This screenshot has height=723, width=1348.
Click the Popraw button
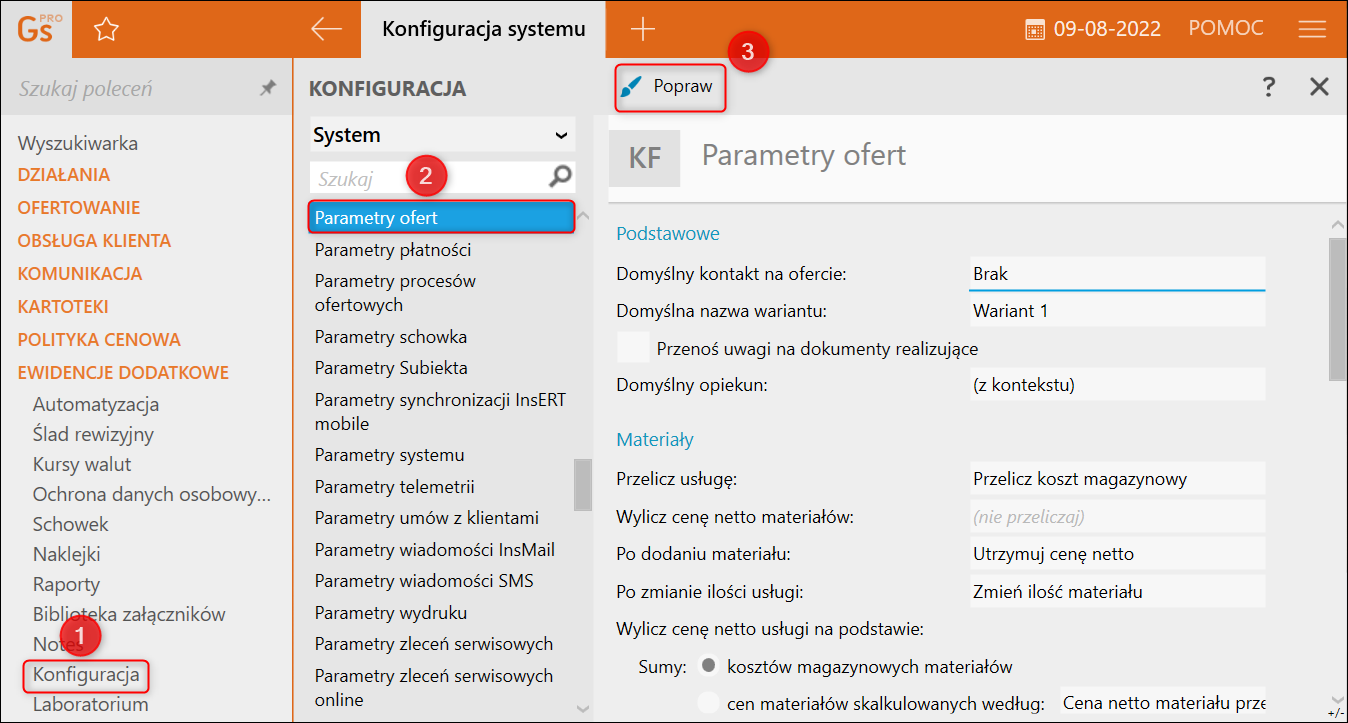(669, 87)
